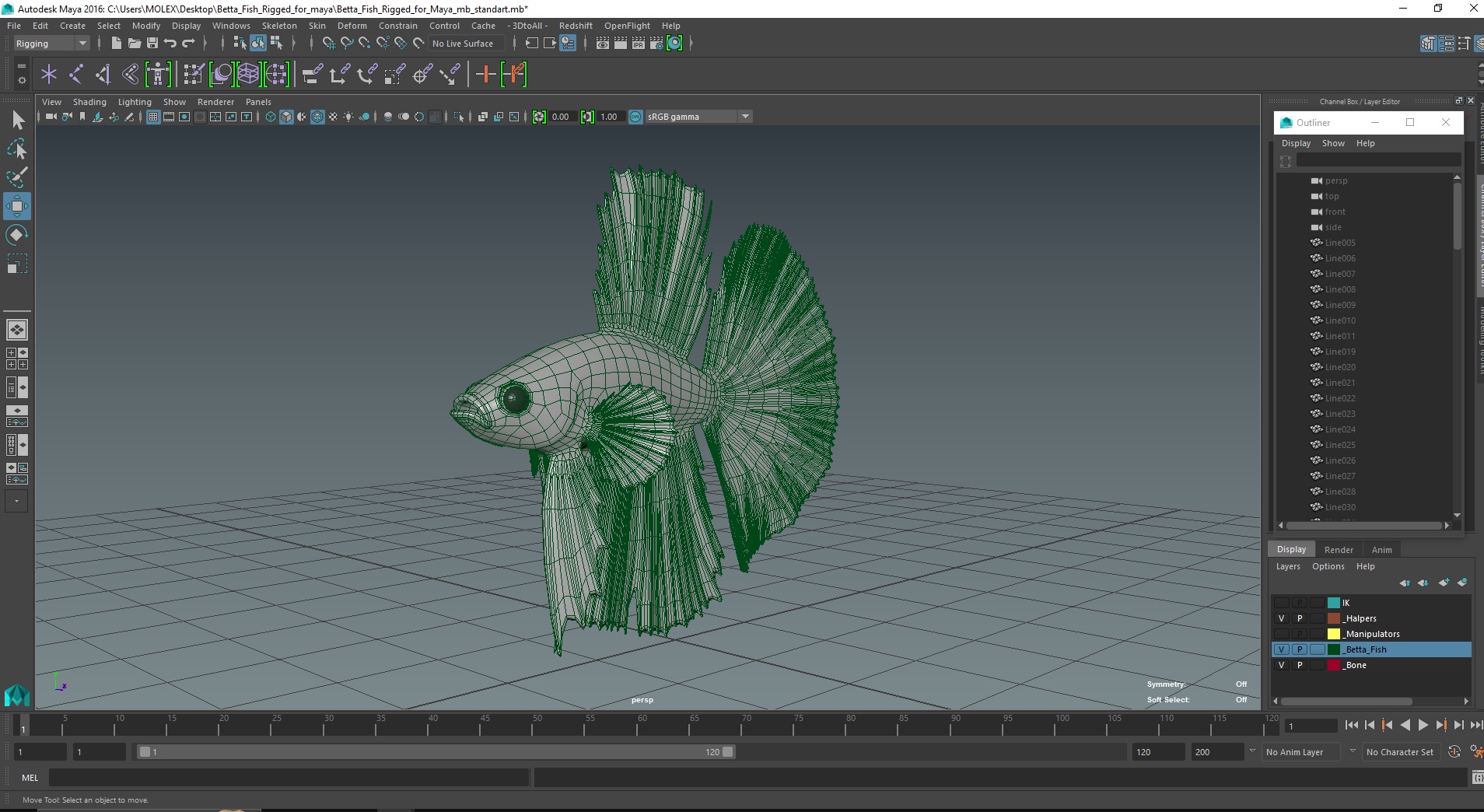
Task: Open the Redshift menu
Action: (576, 26)
